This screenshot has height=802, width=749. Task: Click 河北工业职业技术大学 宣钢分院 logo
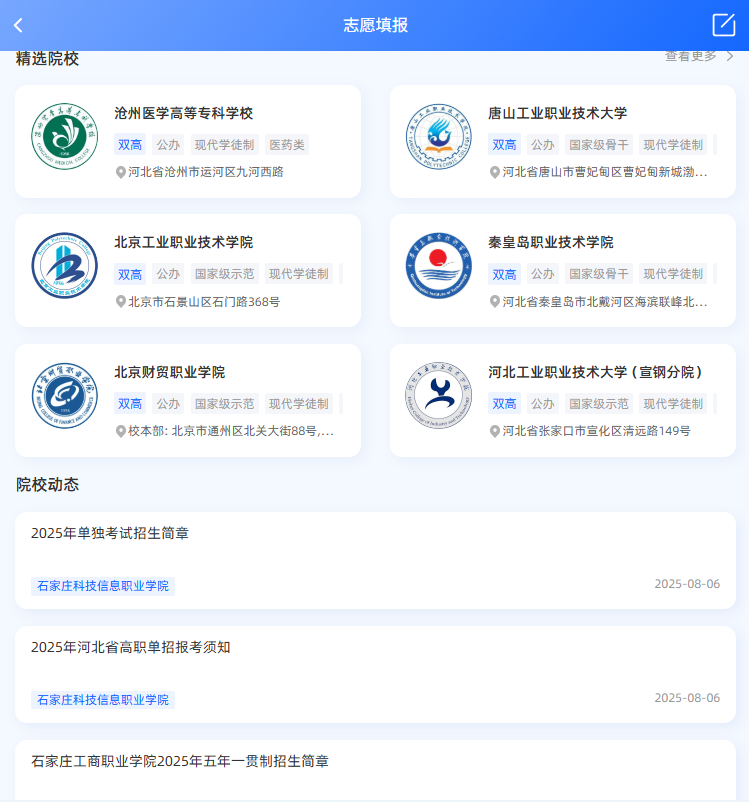[438, 396]
